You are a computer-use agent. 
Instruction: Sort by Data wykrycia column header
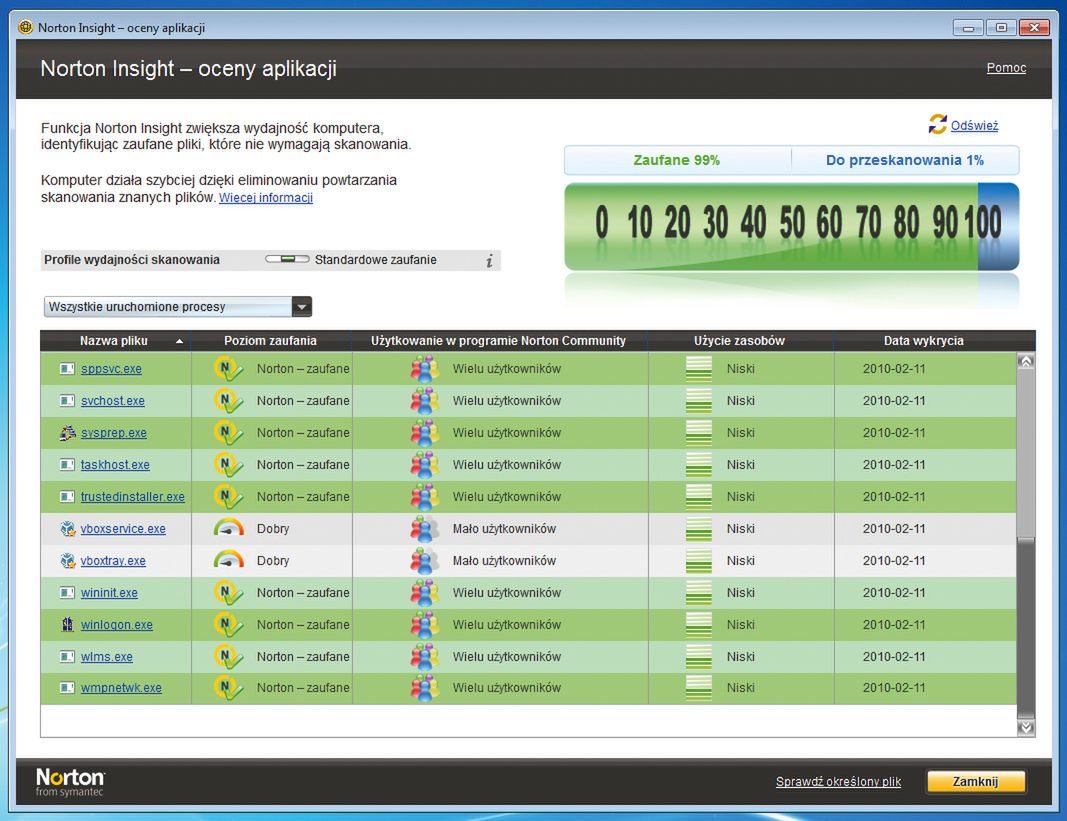[924, 341]
